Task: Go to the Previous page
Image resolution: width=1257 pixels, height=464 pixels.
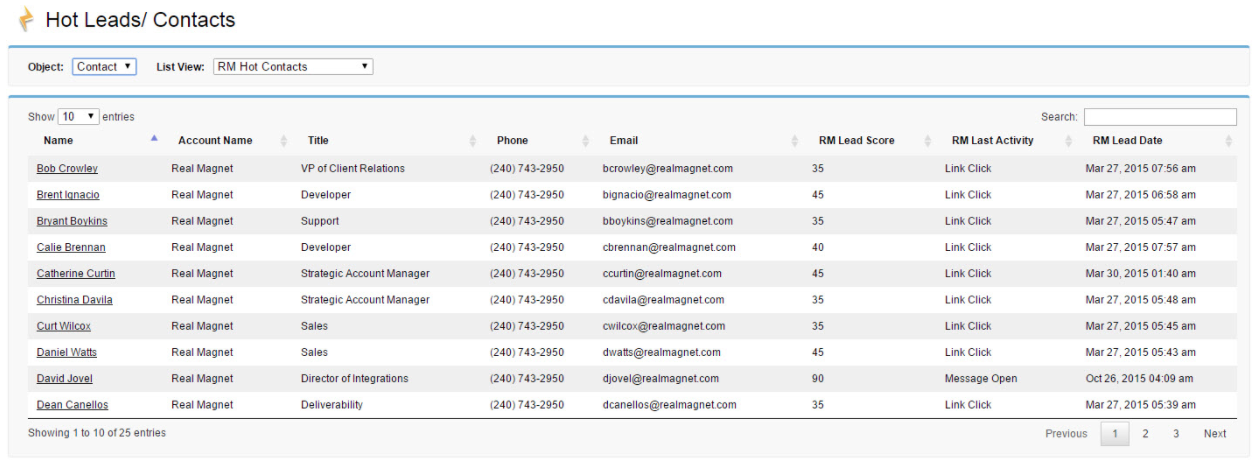Action: 1066,434
